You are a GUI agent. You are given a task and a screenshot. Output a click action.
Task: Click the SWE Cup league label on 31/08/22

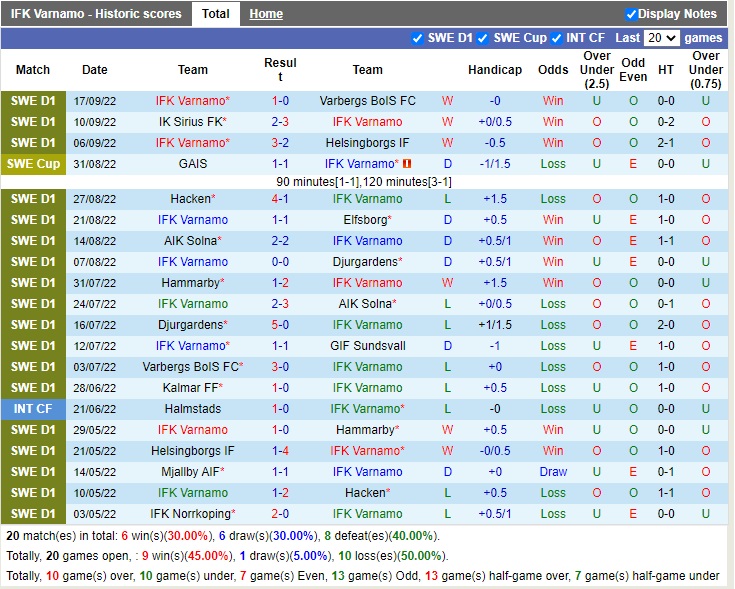[x=33, y=164]
